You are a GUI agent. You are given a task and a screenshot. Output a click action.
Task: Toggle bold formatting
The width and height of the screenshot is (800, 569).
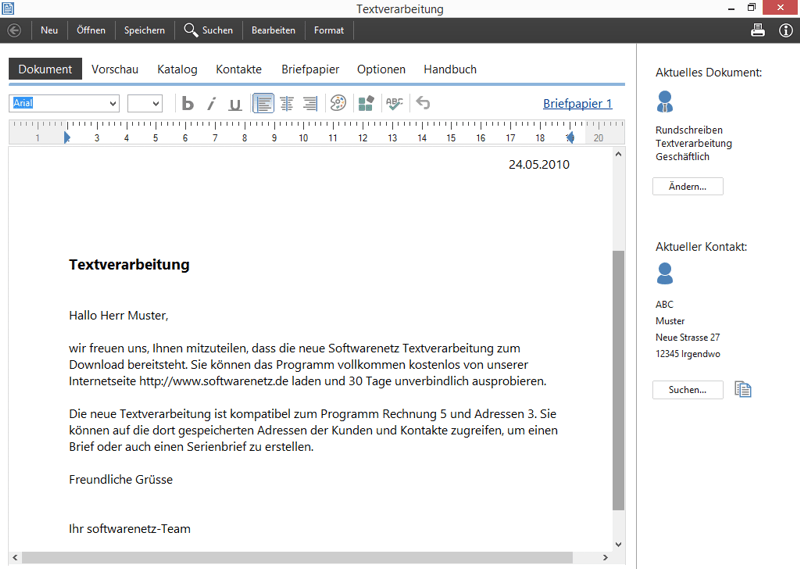point(187,103)
